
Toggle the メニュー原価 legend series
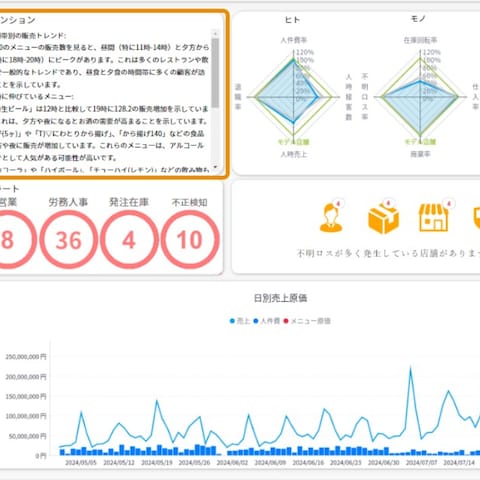(x=307, y=321)
